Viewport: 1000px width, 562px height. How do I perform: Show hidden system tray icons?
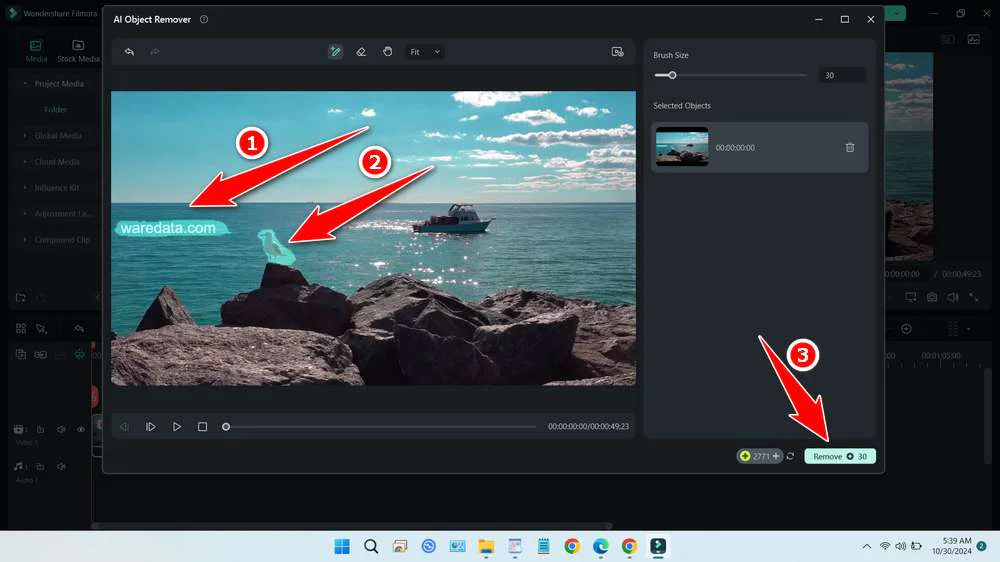[x=866, y=546]
